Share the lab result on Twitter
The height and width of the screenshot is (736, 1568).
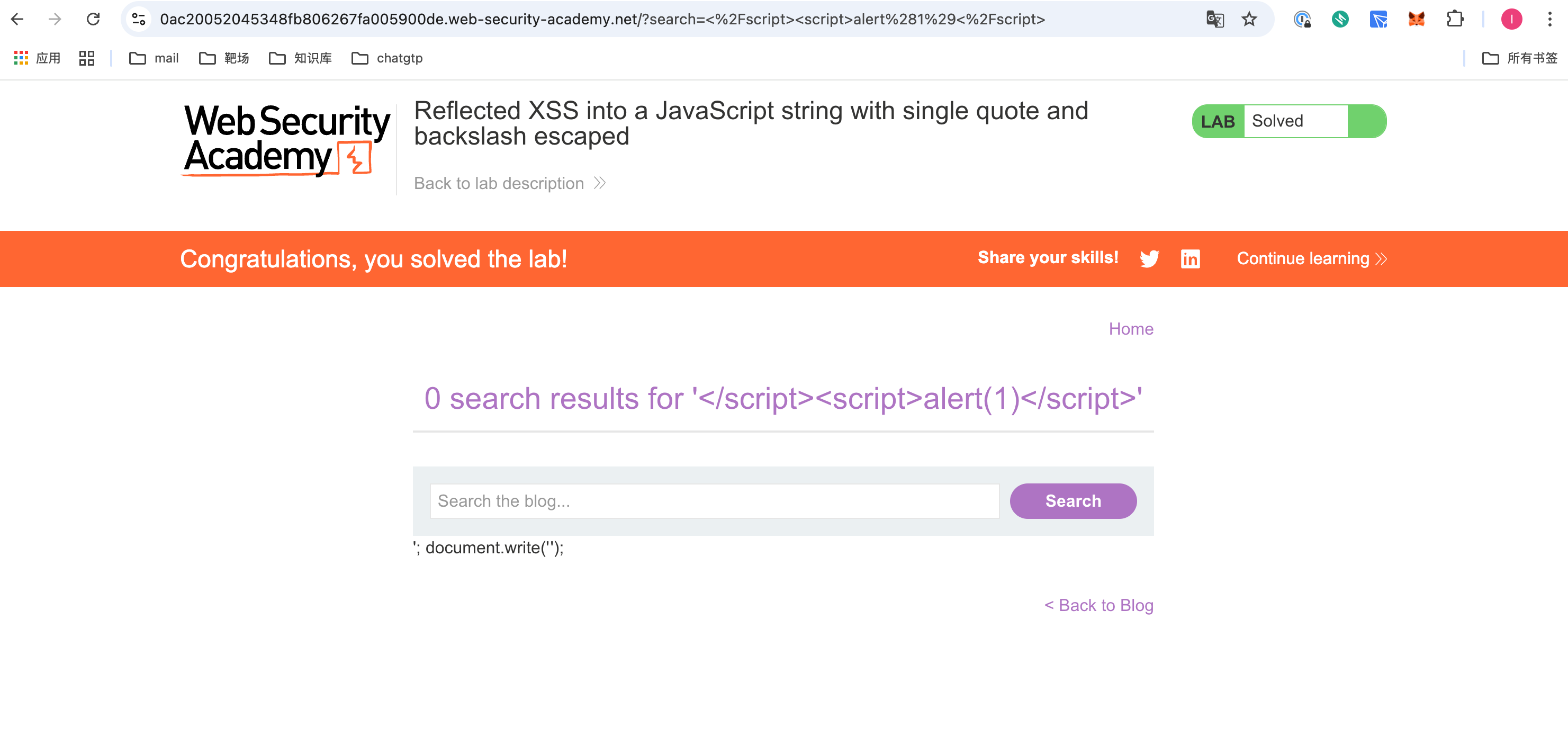[x=1149, y=258]
